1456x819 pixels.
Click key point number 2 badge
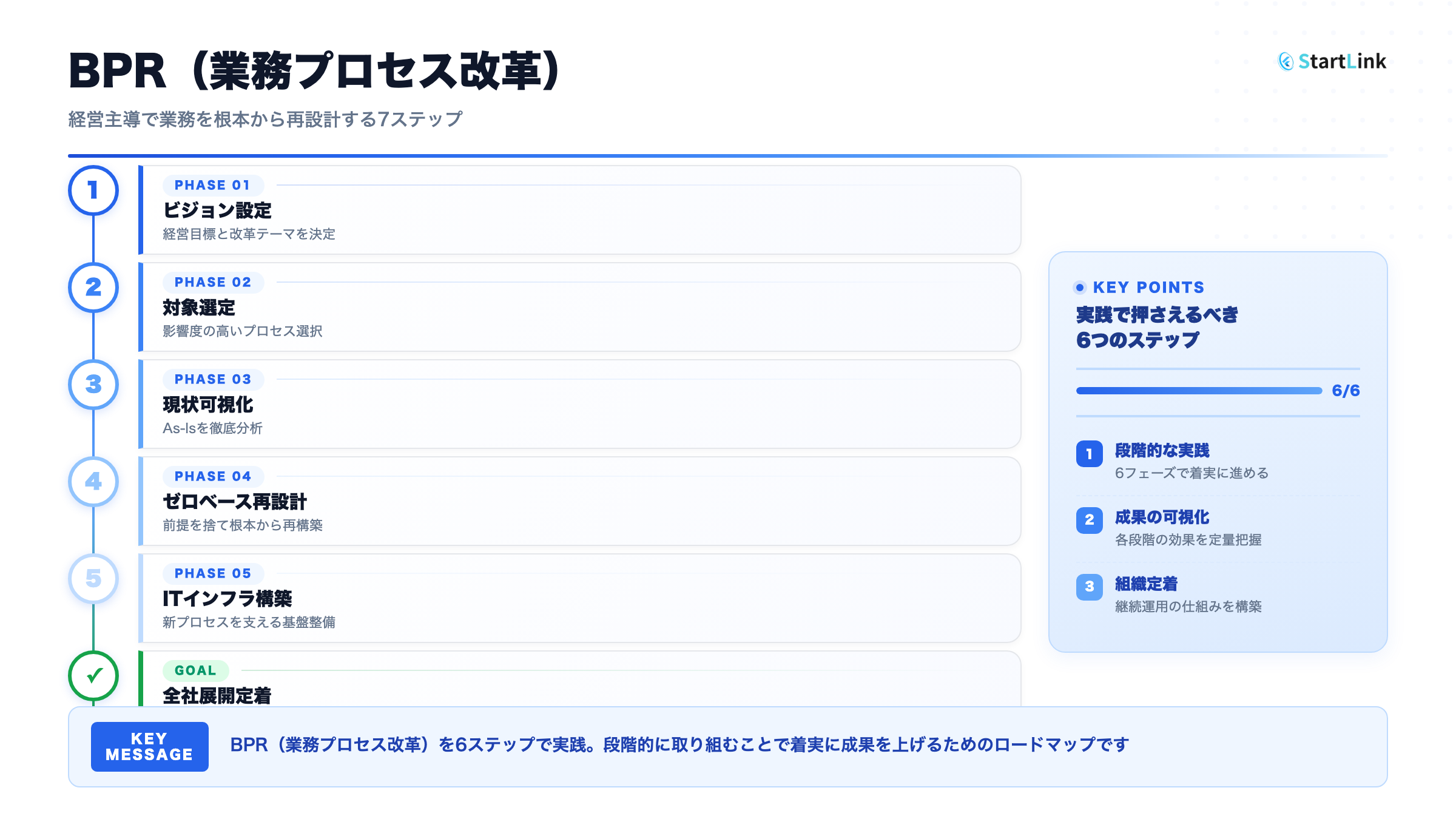click(x=1089, y=521)
